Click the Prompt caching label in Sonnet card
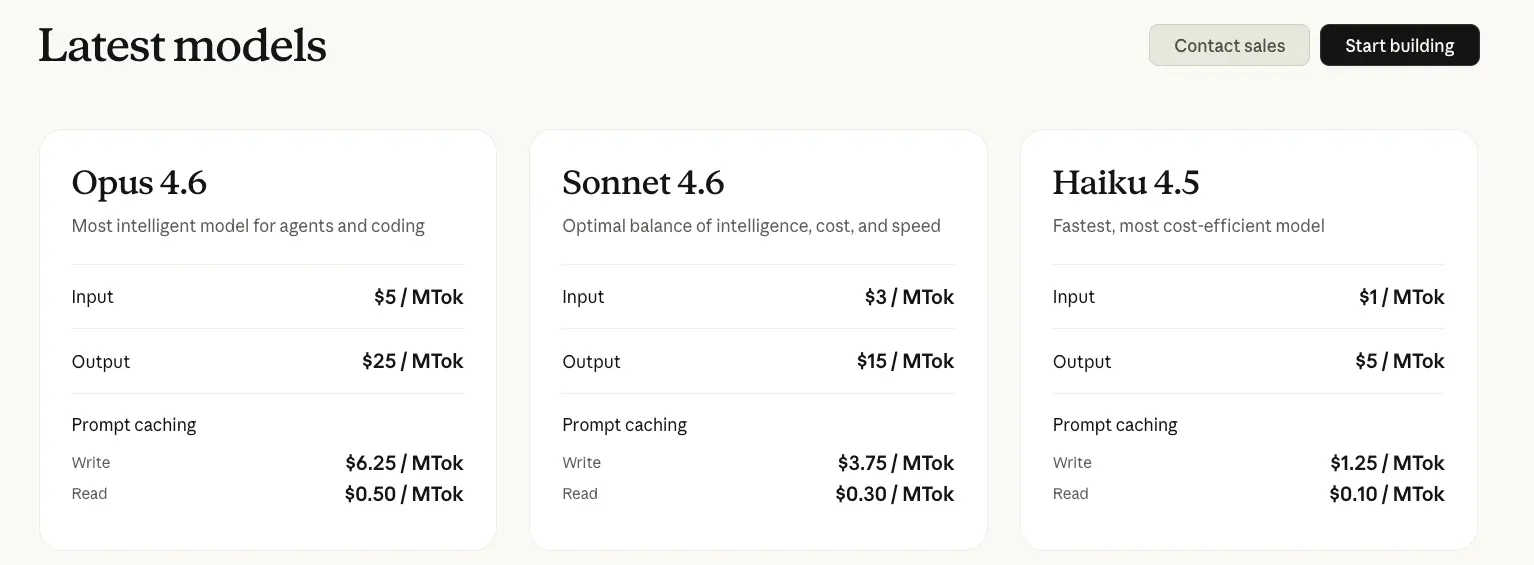Viewport: 1534px width, 565px height. coord(624,425)
